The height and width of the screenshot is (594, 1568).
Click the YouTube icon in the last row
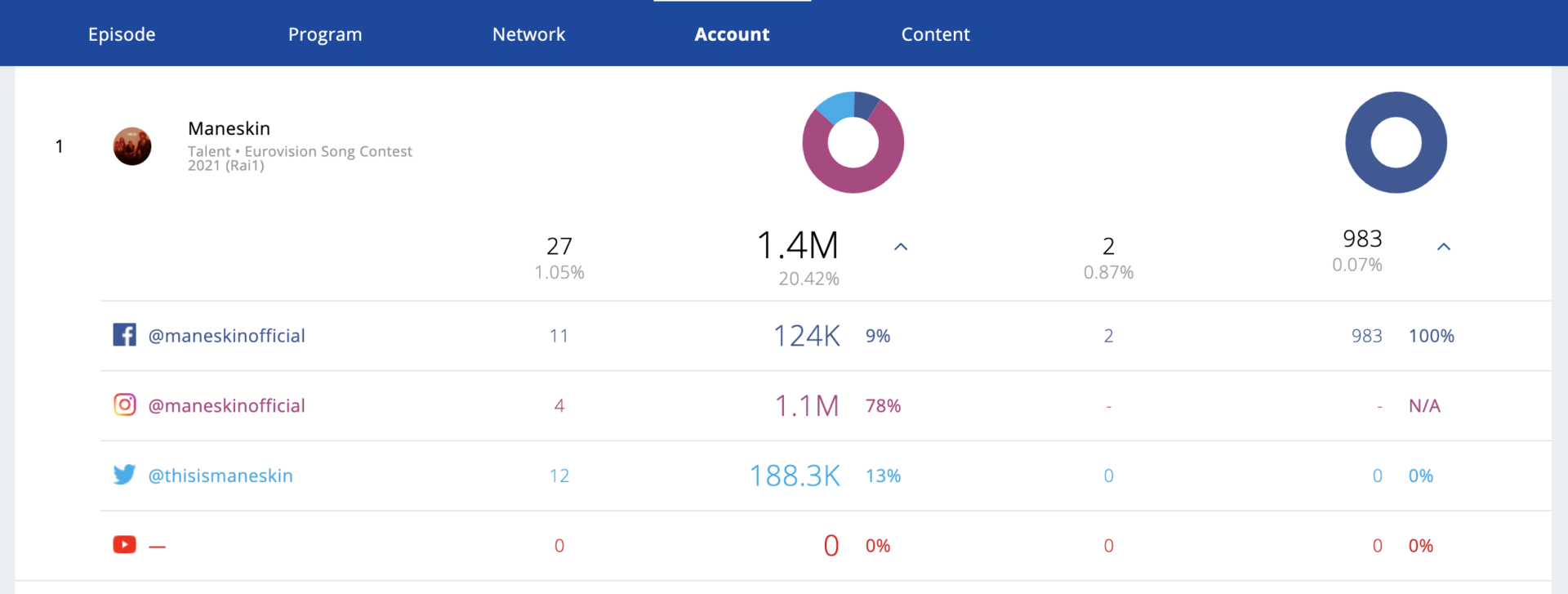pyautogui.click(x=124, y=544)
